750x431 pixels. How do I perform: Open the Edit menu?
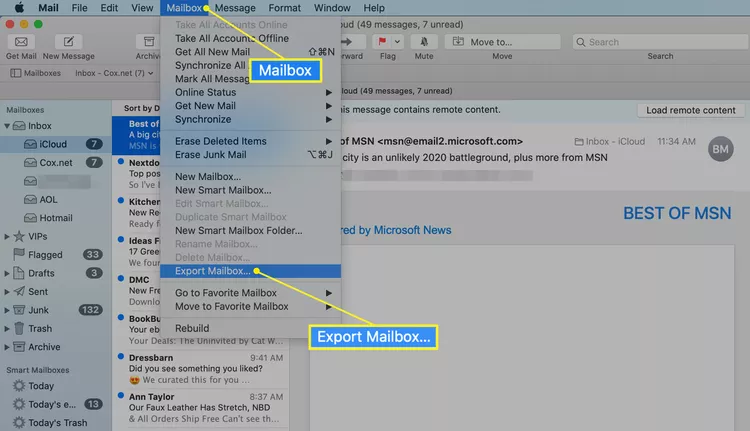109,8
